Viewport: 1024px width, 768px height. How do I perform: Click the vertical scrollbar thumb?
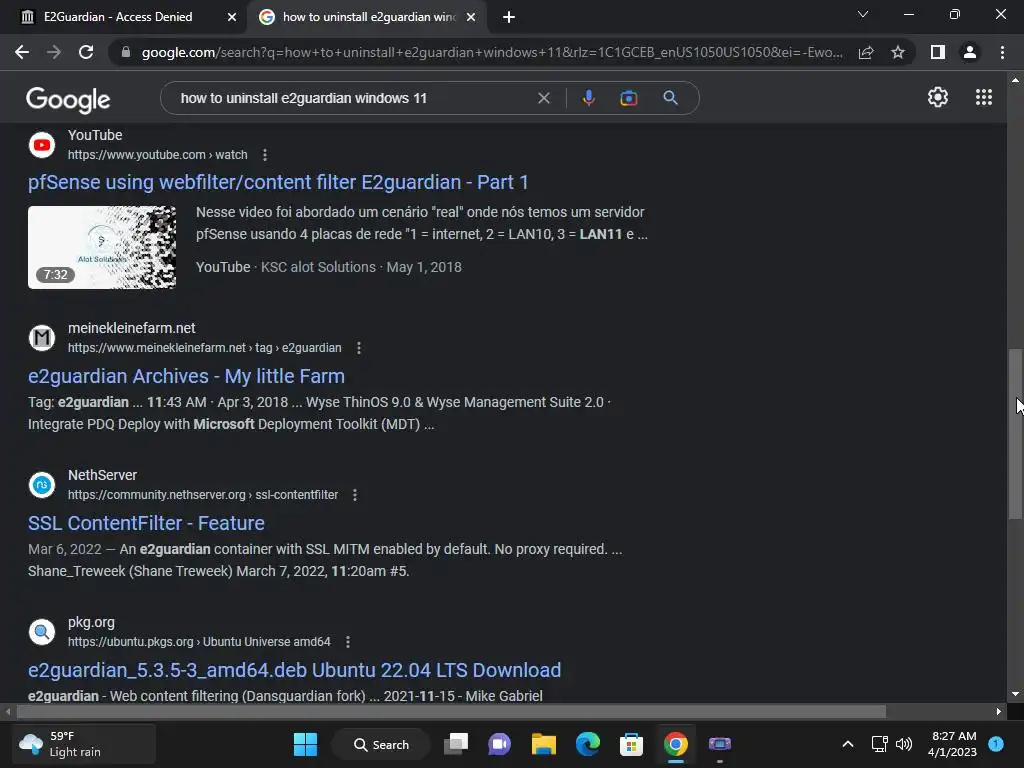[x=1015, y=434]
